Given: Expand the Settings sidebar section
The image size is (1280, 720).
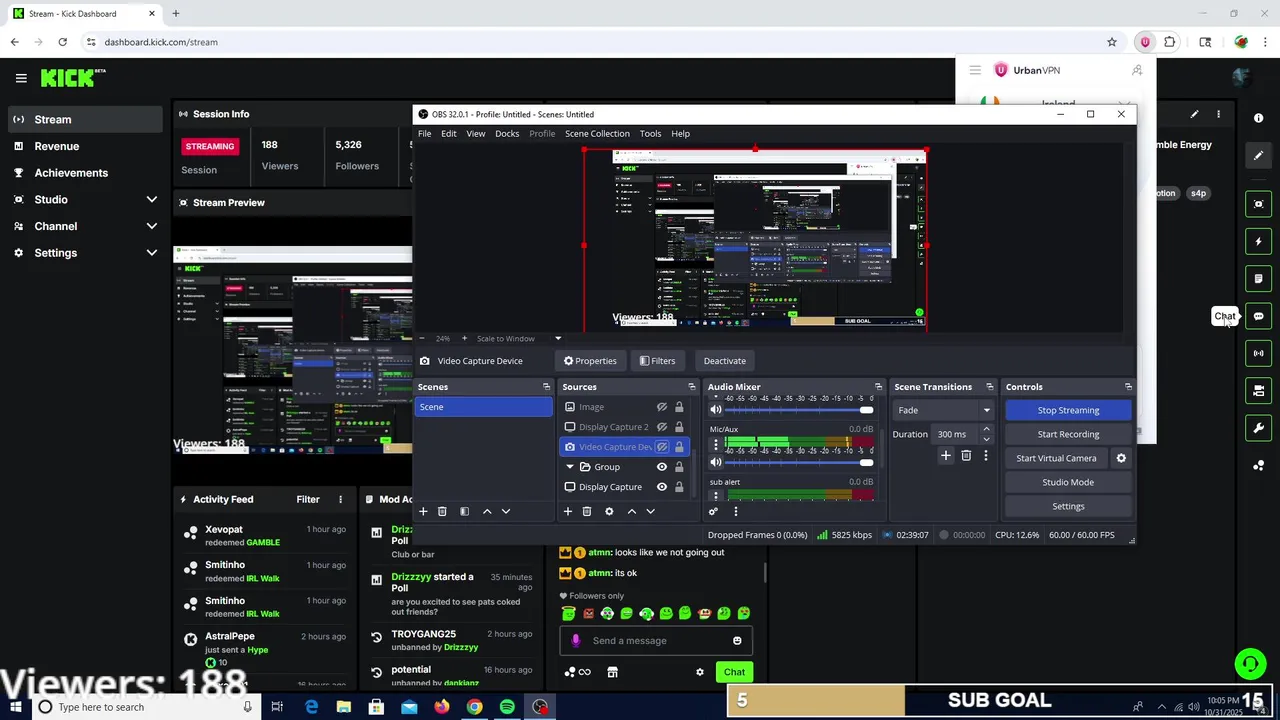Looking at the screenshot, I should (x=152, y=253).
